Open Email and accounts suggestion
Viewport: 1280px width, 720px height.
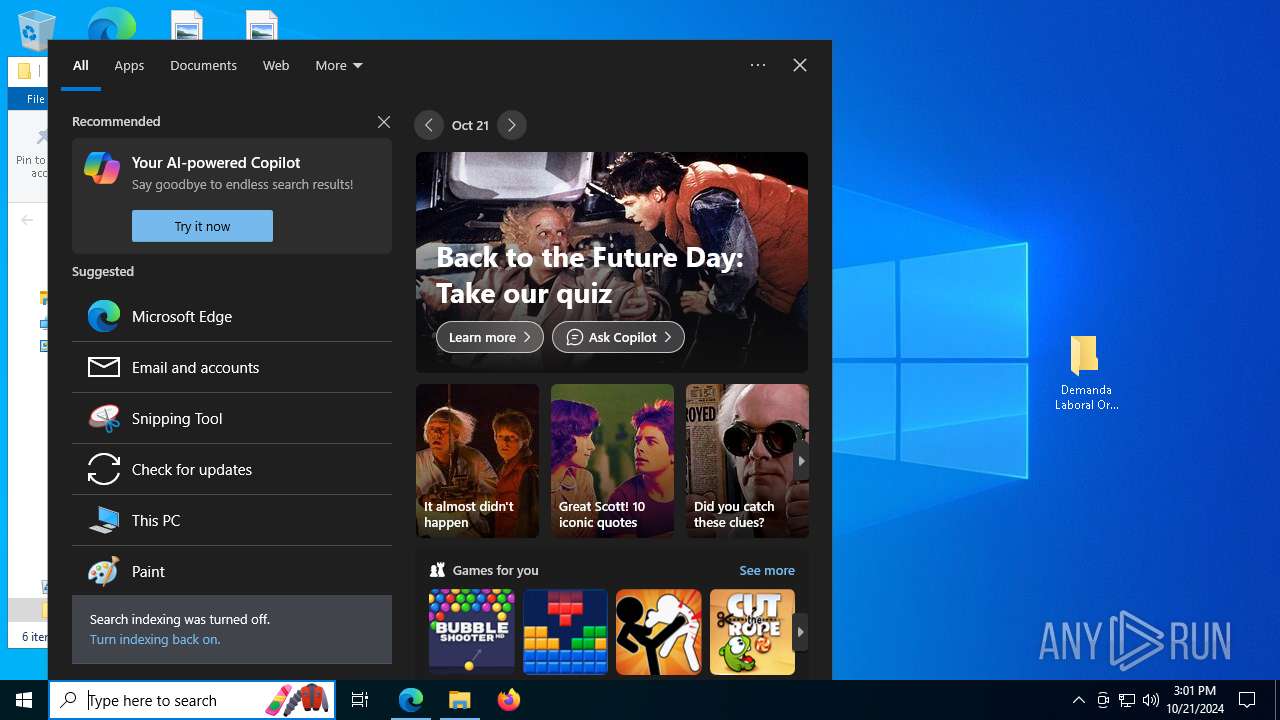(232, 367)
